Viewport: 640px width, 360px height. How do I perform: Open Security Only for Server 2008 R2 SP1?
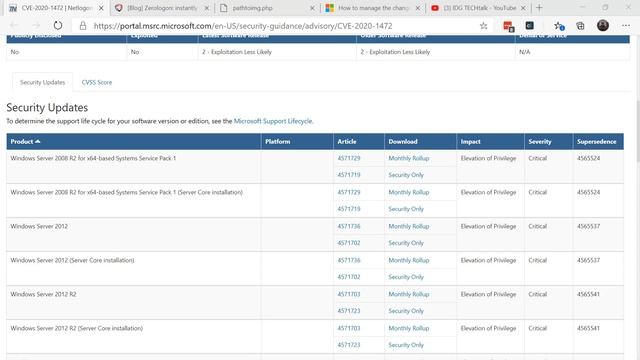click(406, 175)
